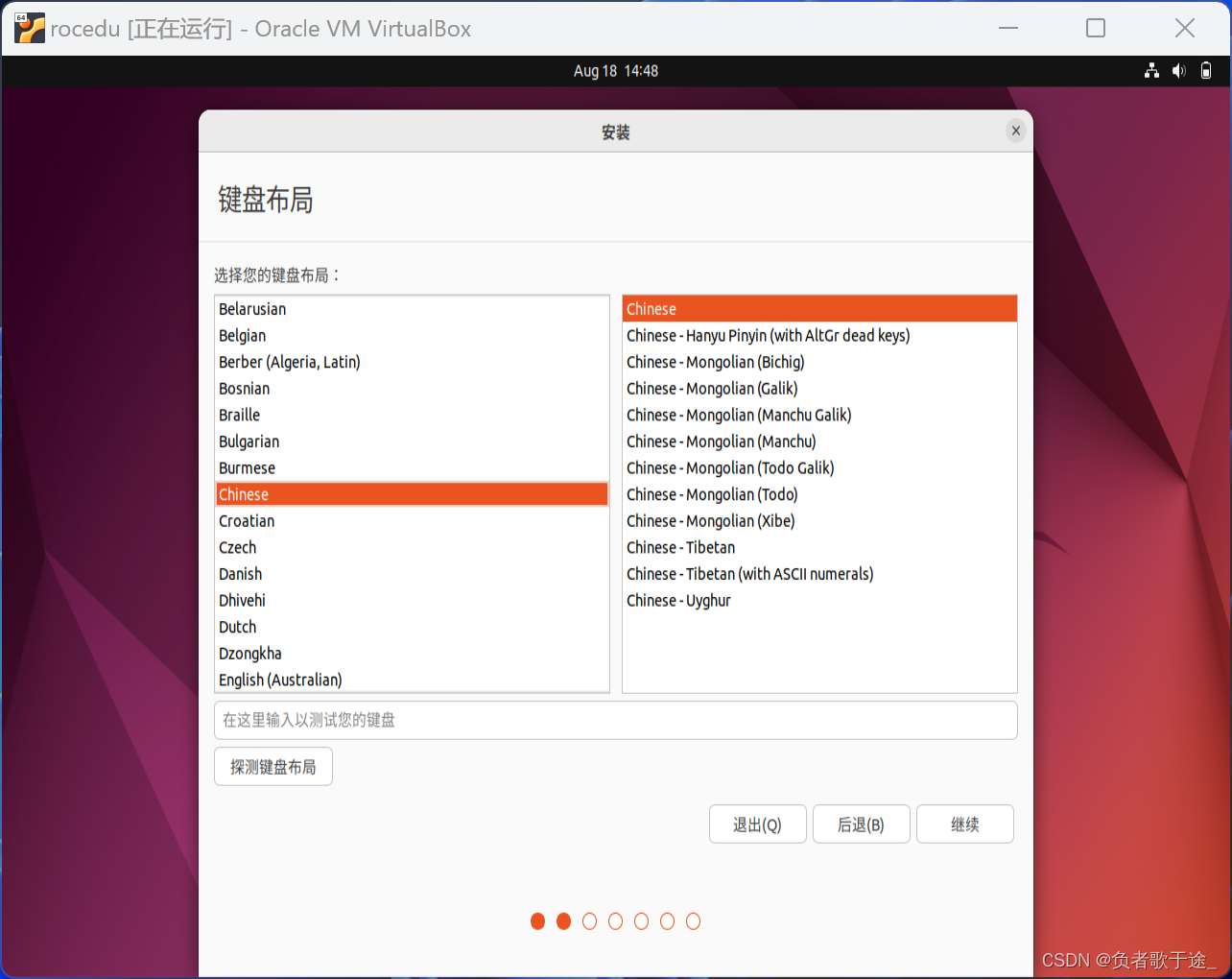Click the network icon in Ubuntu top bar
Image resolution: width=1232 pixels, height=979 pixels.
click(1151, 70)
